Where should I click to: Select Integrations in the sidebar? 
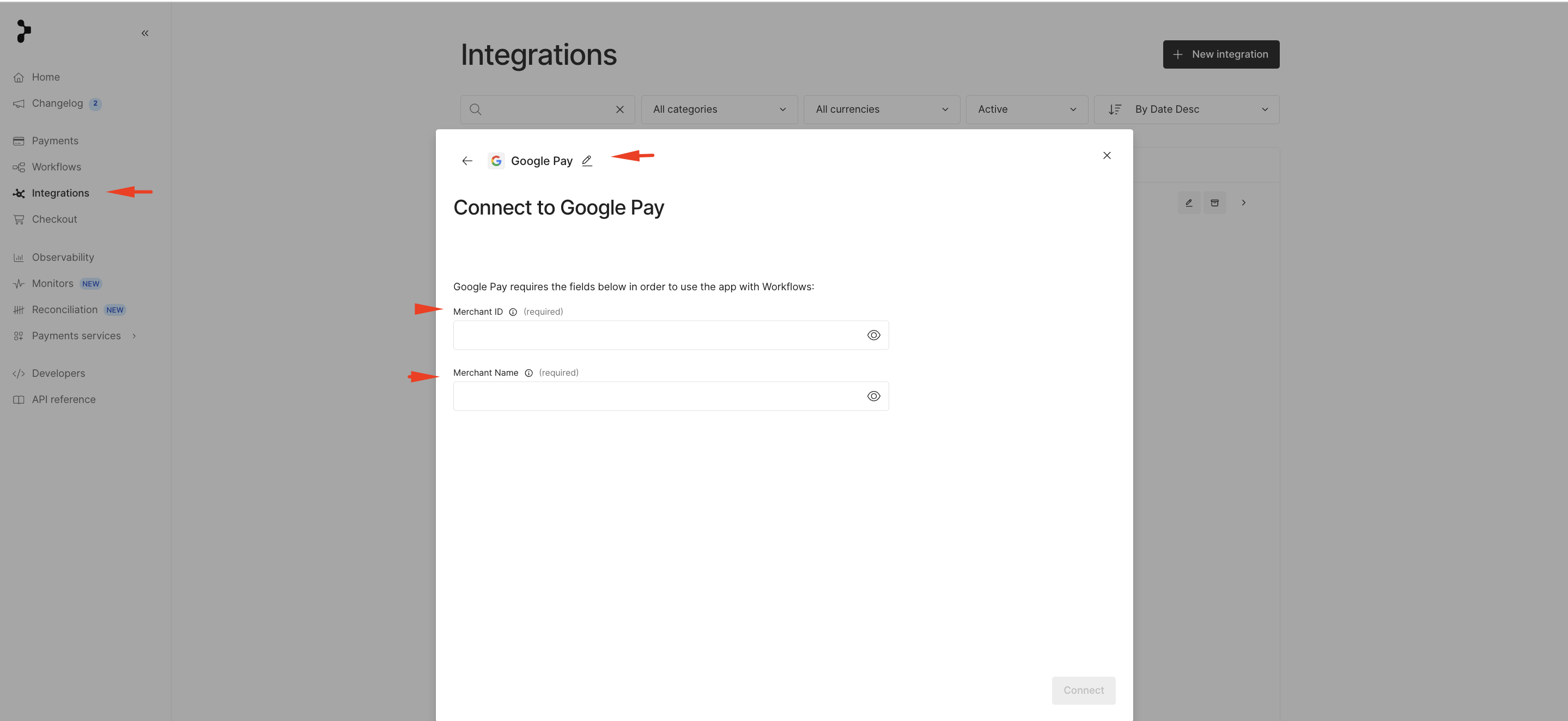pos(60,193)
